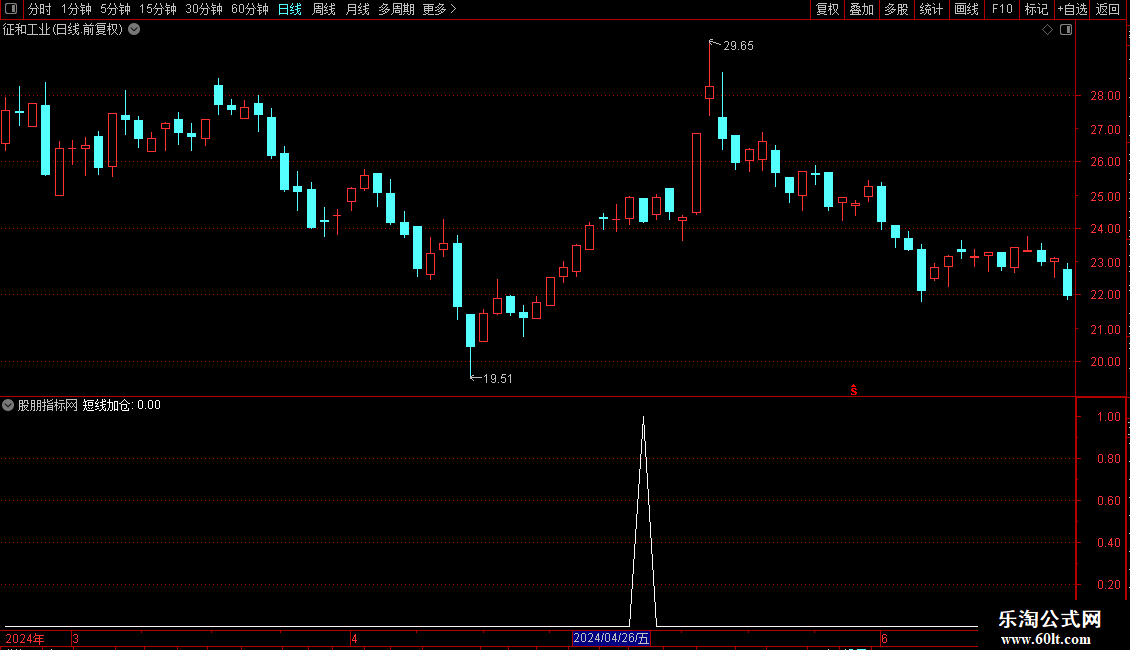Image resolution: width=1130 pixels, height=650 pixels.
Task: Select the 30分钟 period tab
Action: tap(203, 9)
